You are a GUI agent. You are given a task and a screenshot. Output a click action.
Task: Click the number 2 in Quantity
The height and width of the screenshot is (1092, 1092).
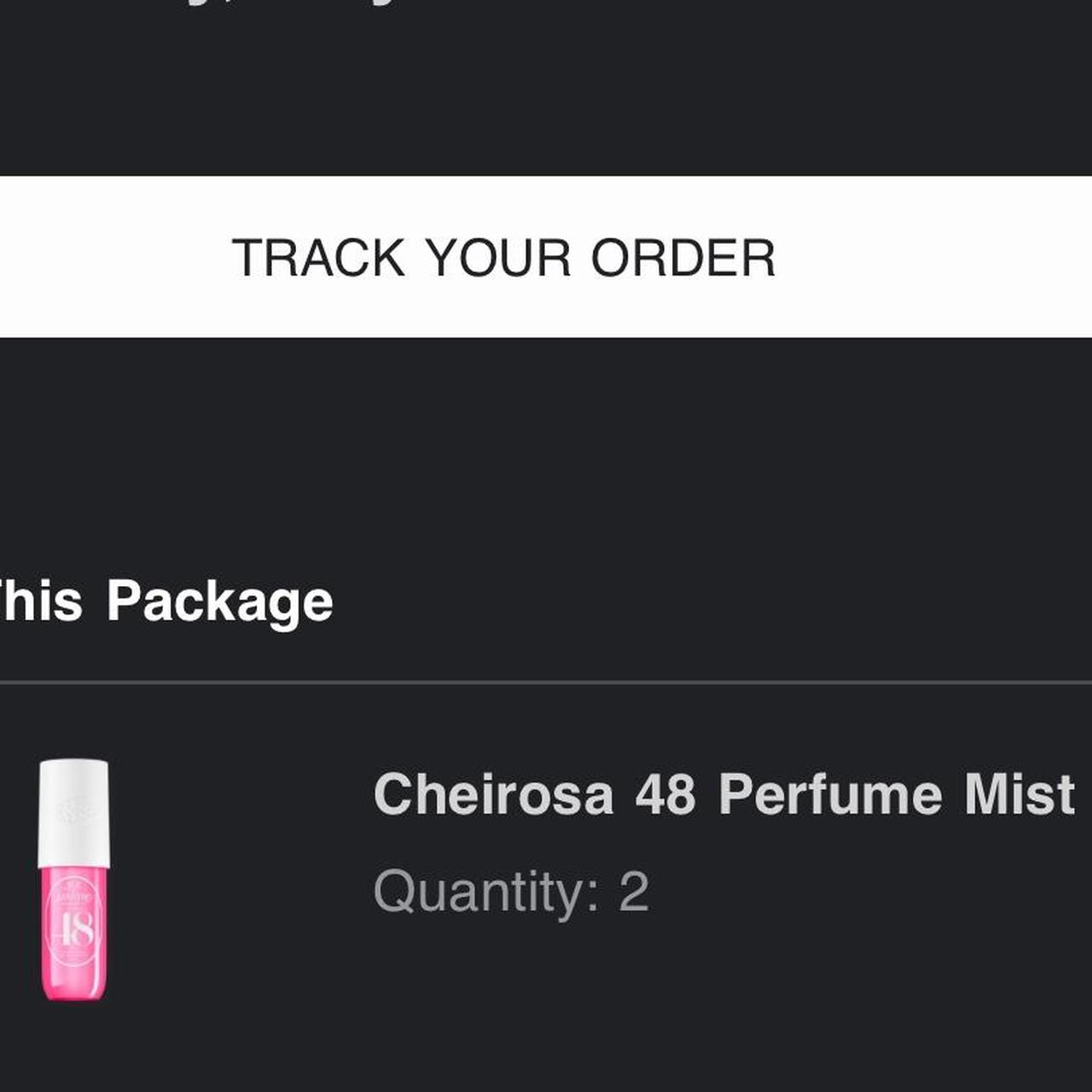634,892
